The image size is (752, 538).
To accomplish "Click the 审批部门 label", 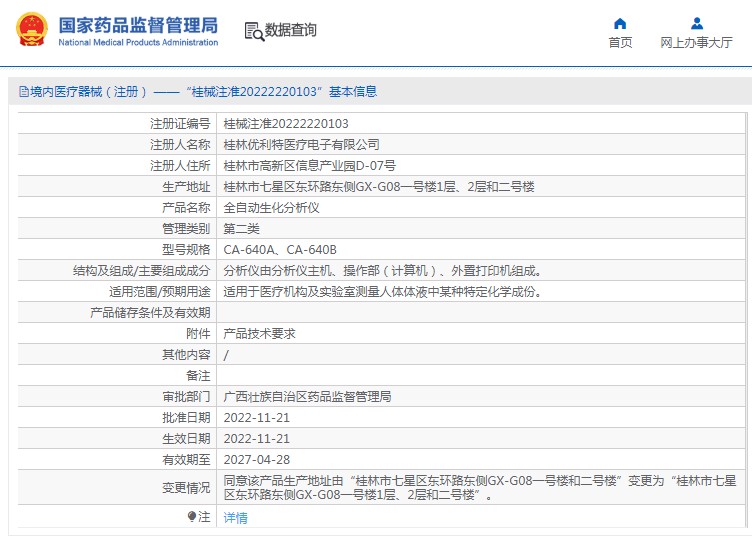I will click(186, 397).
